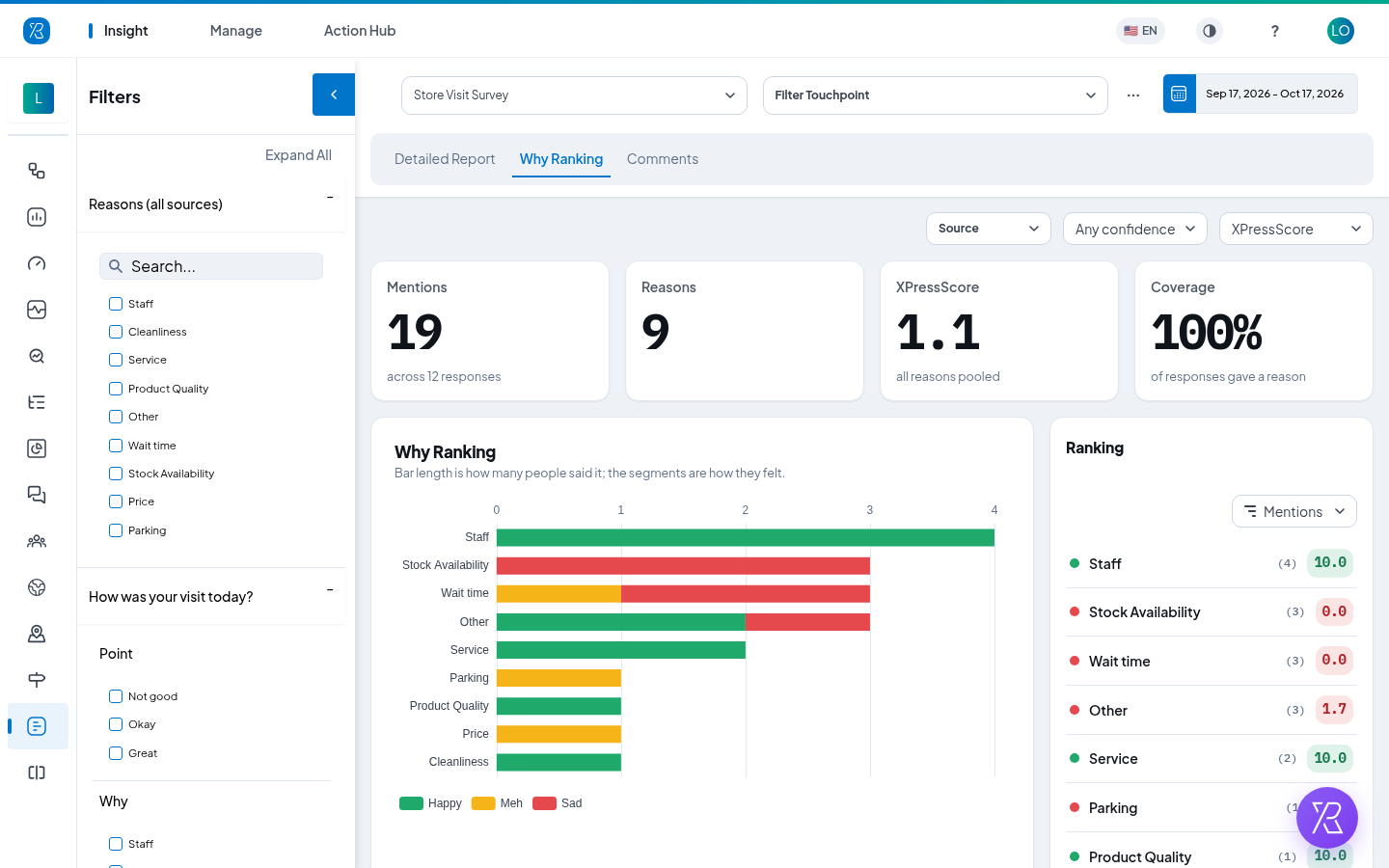The height and width of the screenshot is (868, 1389).
Task: Open the help question mark icon
Action: point(1275,31)
